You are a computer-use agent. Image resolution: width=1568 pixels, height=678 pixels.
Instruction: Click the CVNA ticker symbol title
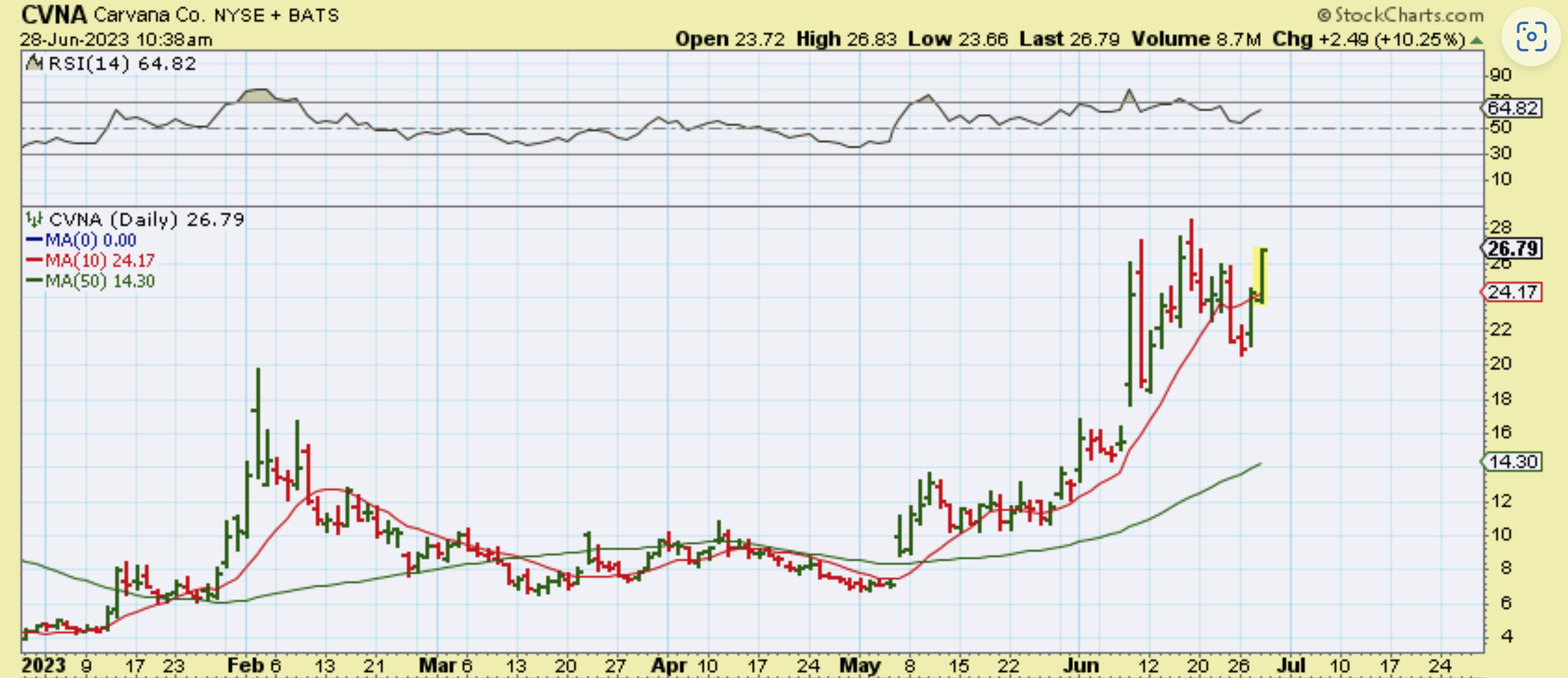point(53,14)
